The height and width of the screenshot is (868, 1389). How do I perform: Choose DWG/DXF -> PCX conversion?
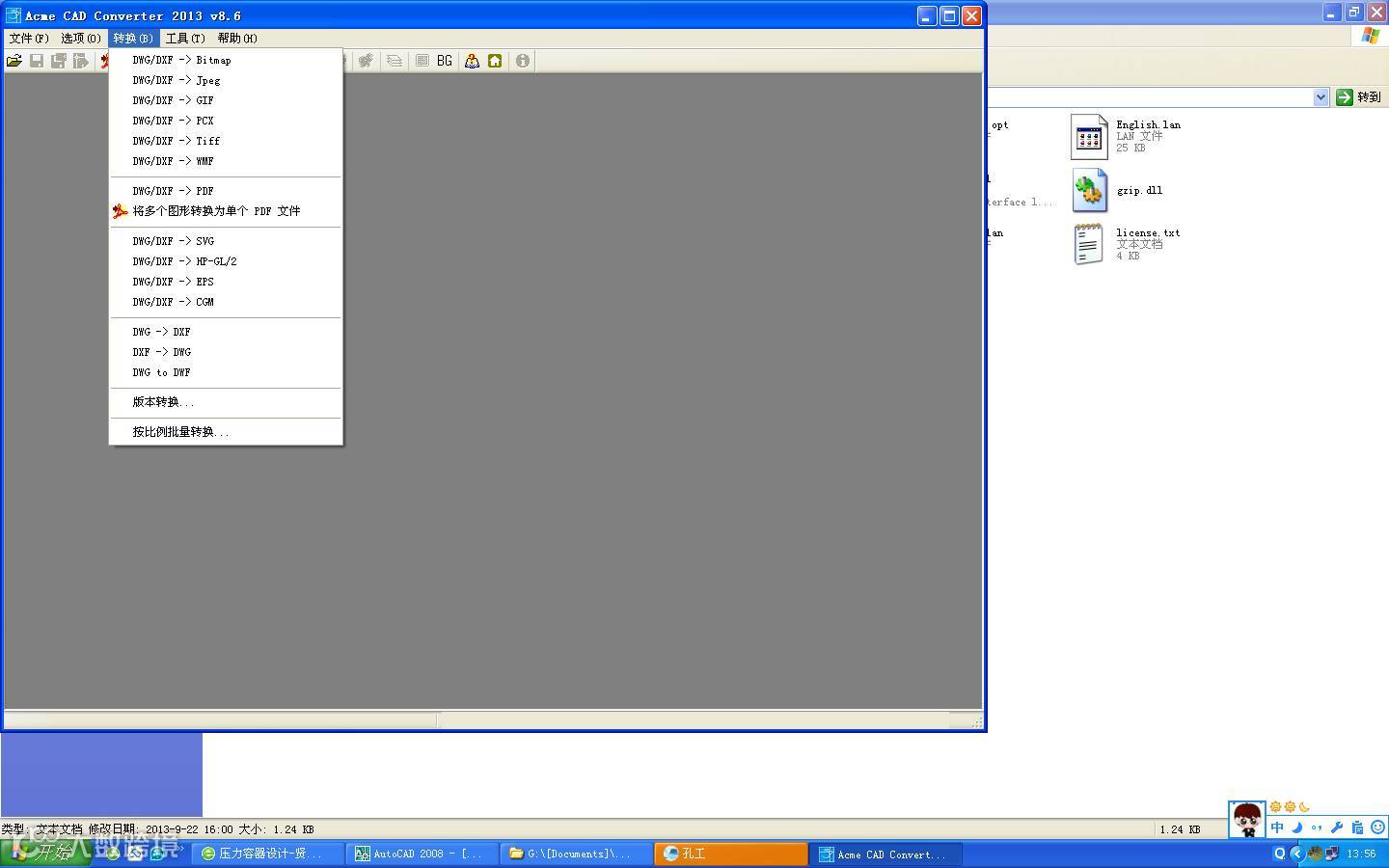click(226, 121)
